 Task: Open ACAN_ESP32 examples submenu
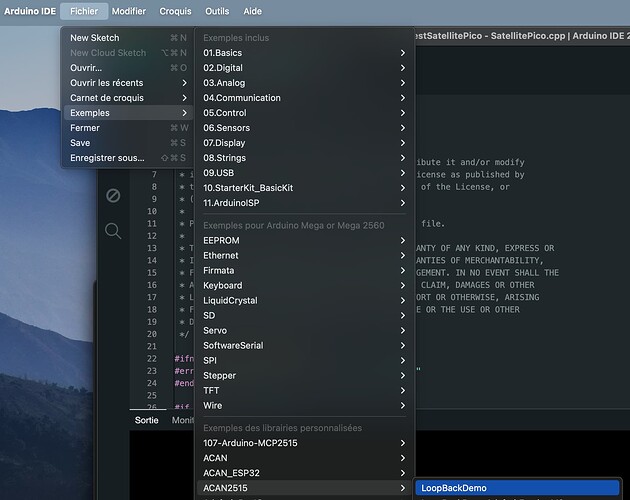coord(305,473)
